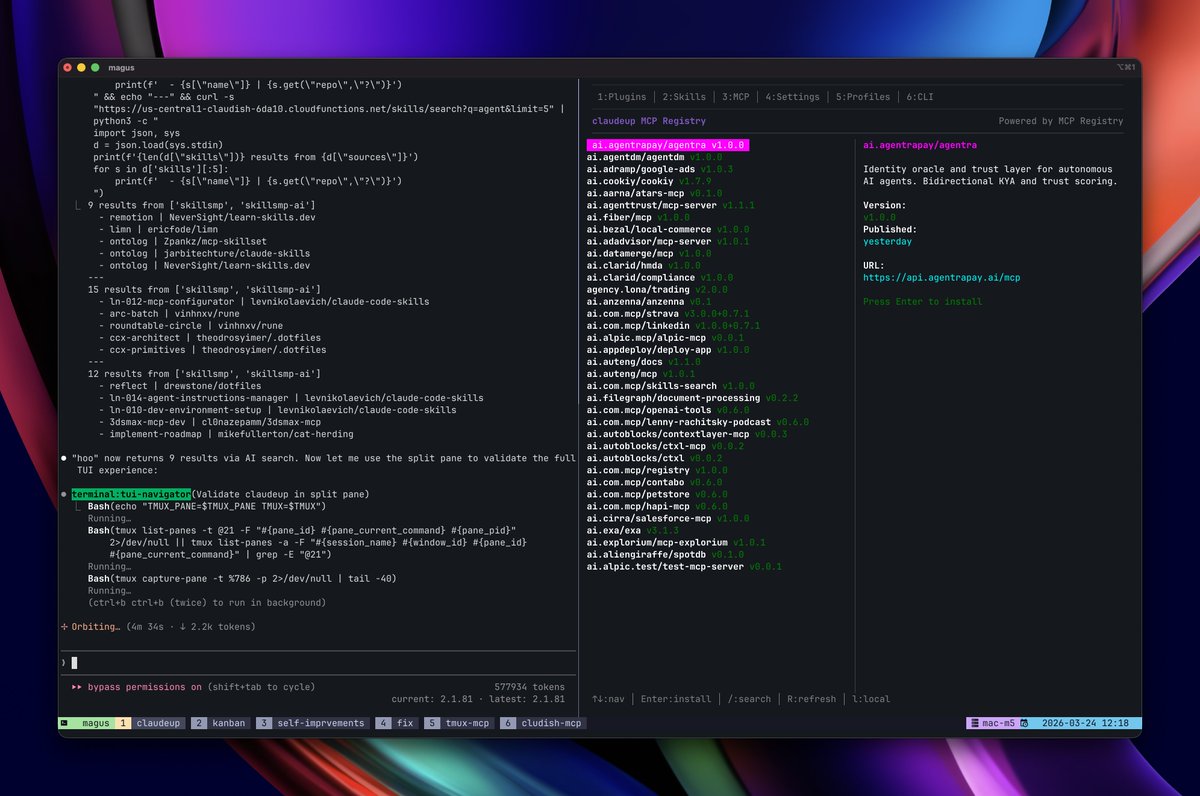Select ai.alpic.test/test-mcp-server entry
This screenshot has width=1200, height=796.
684,565
